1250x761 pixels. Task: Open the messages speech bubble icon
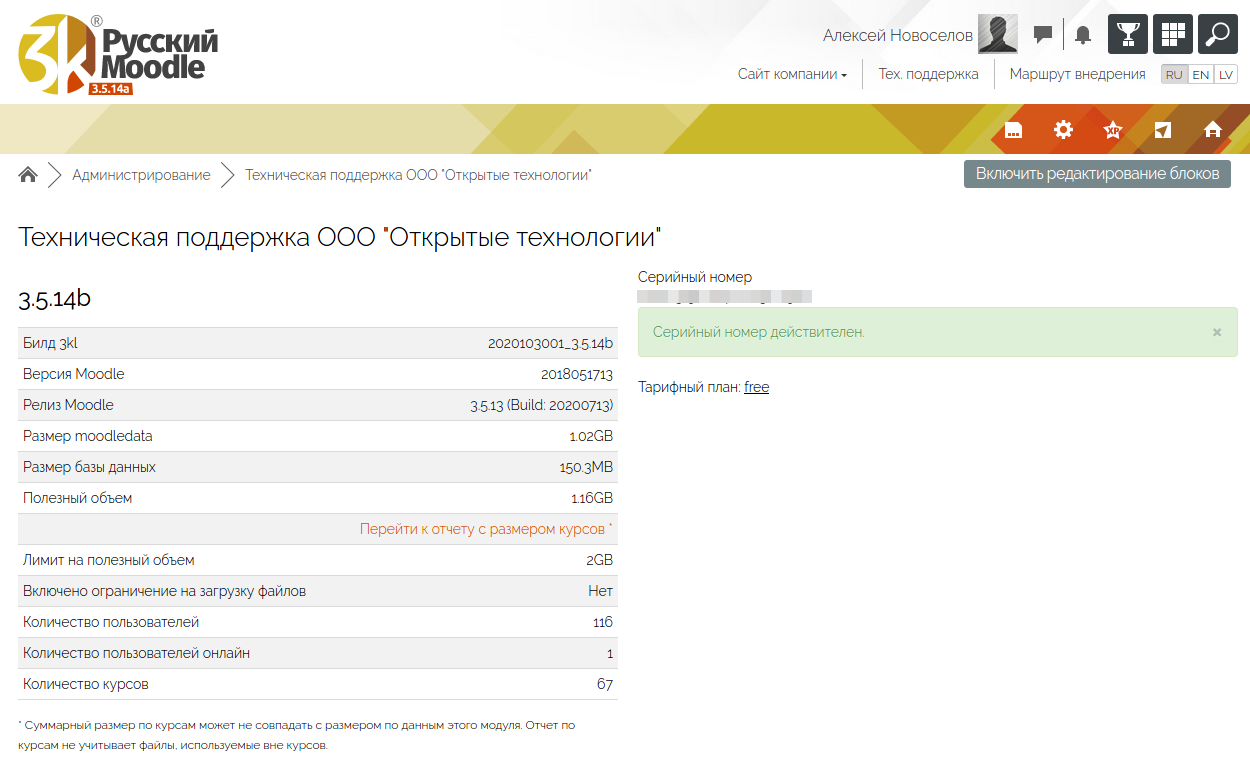[1043, 35]
